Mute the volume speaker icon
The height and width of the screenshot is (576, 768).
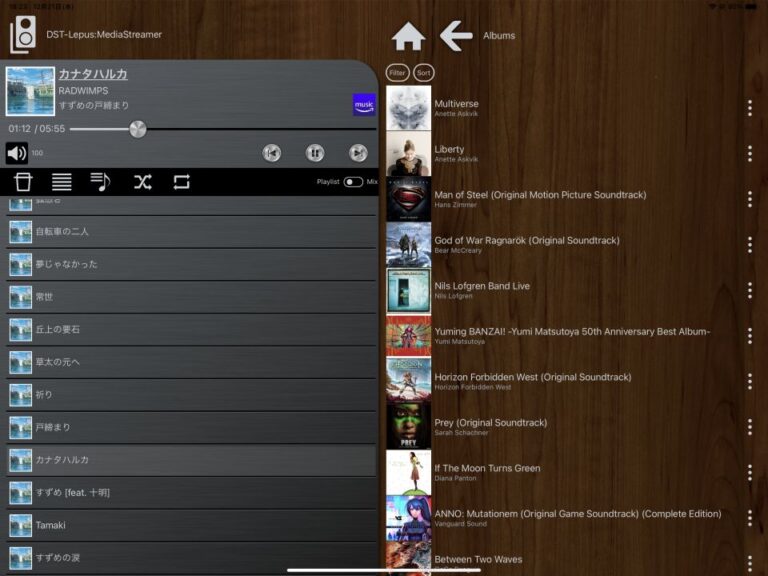click(x=17, y=153)
